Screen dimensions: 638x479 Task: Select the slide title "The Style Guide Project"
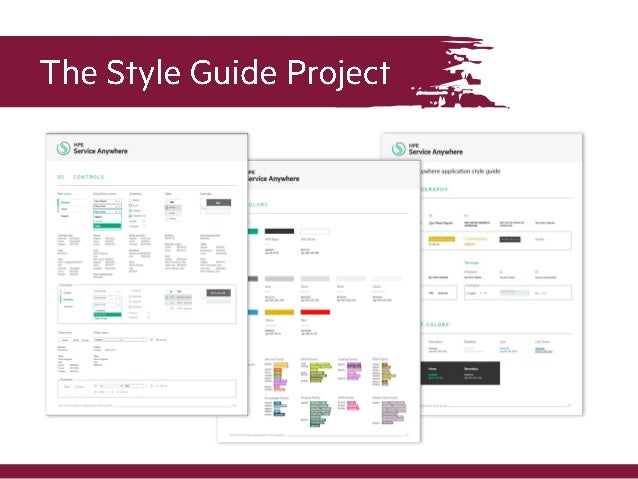(215, 72)
